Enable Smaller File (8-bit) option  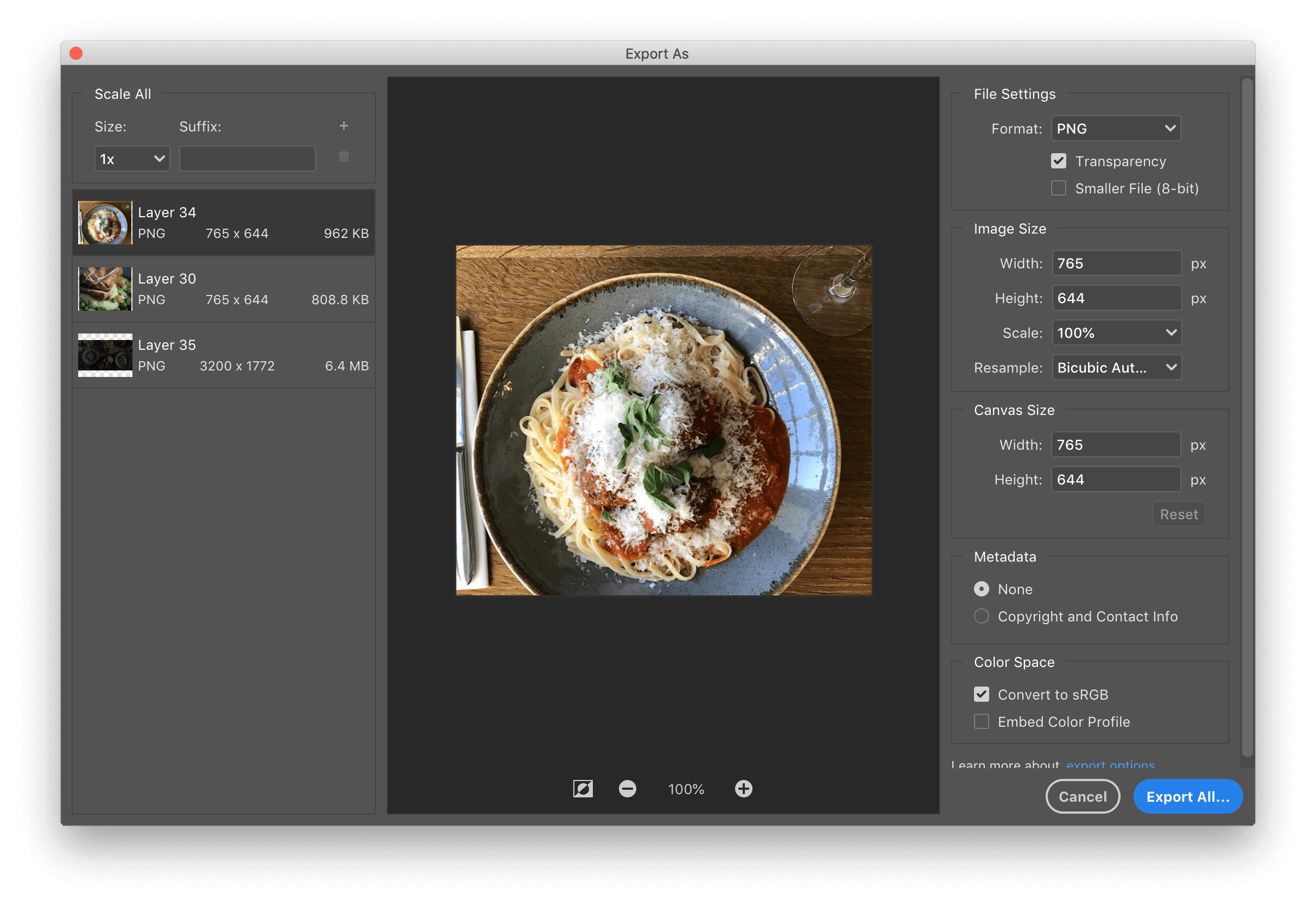coord(1059,188)
